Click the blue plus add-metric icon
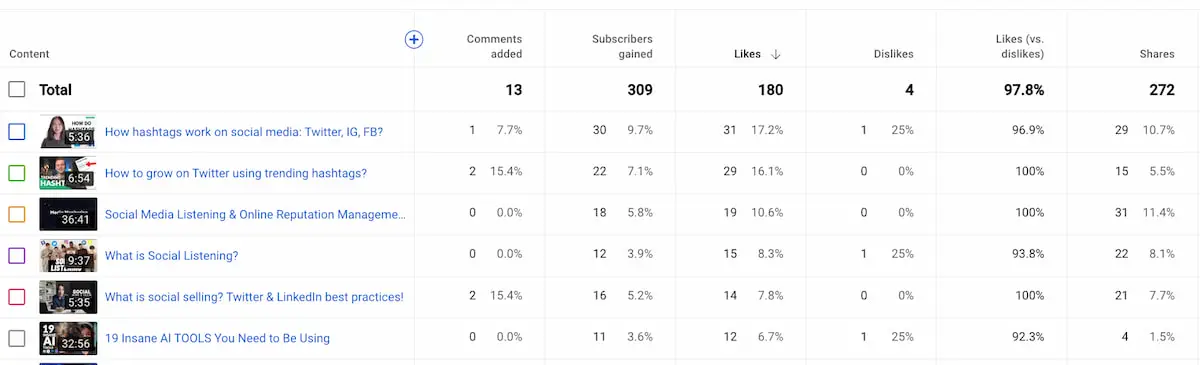 413,39
